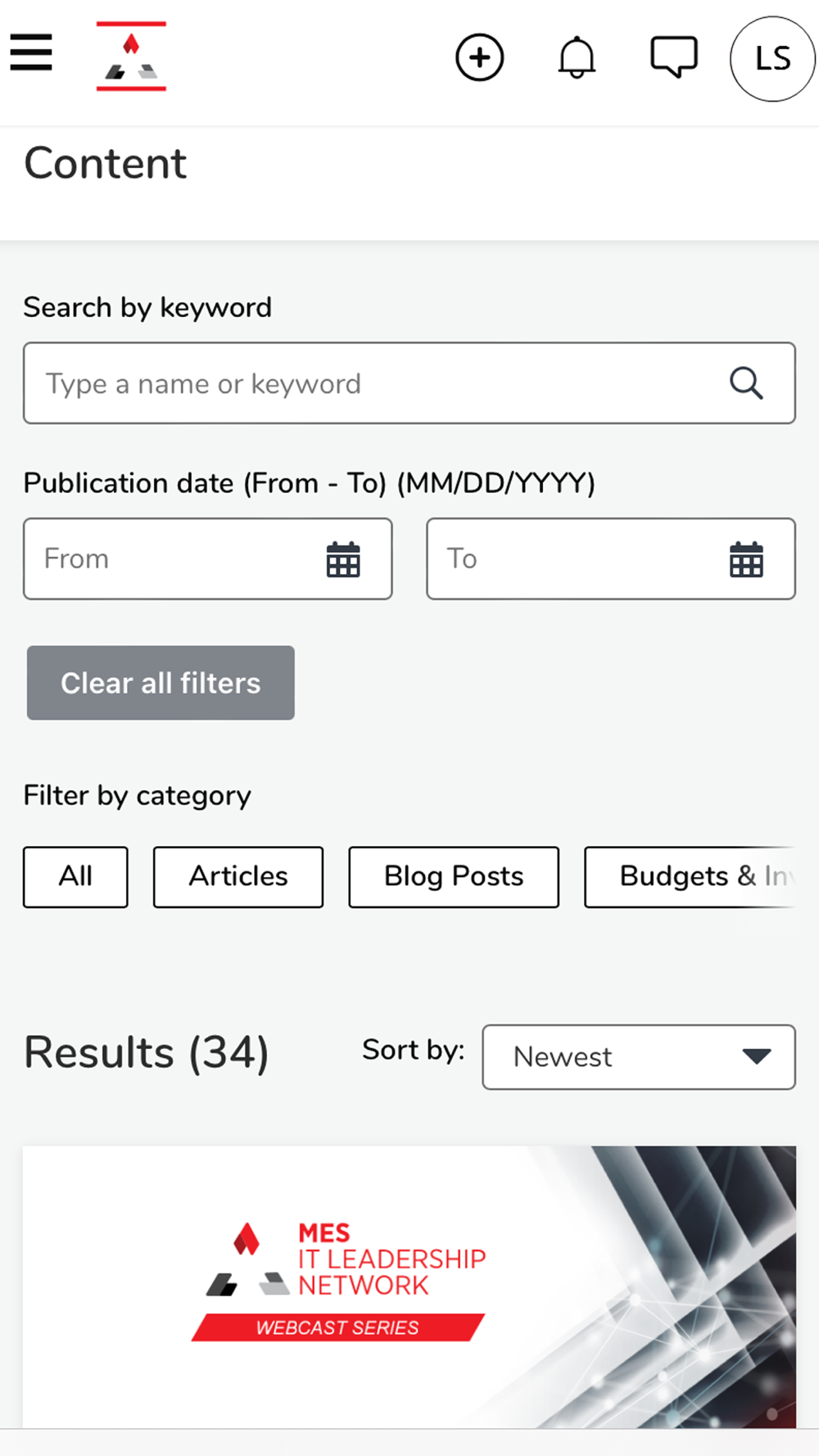The image size is (819, 1456).
Task: Open the messages chat bubble icon
Action: (673, 57)
